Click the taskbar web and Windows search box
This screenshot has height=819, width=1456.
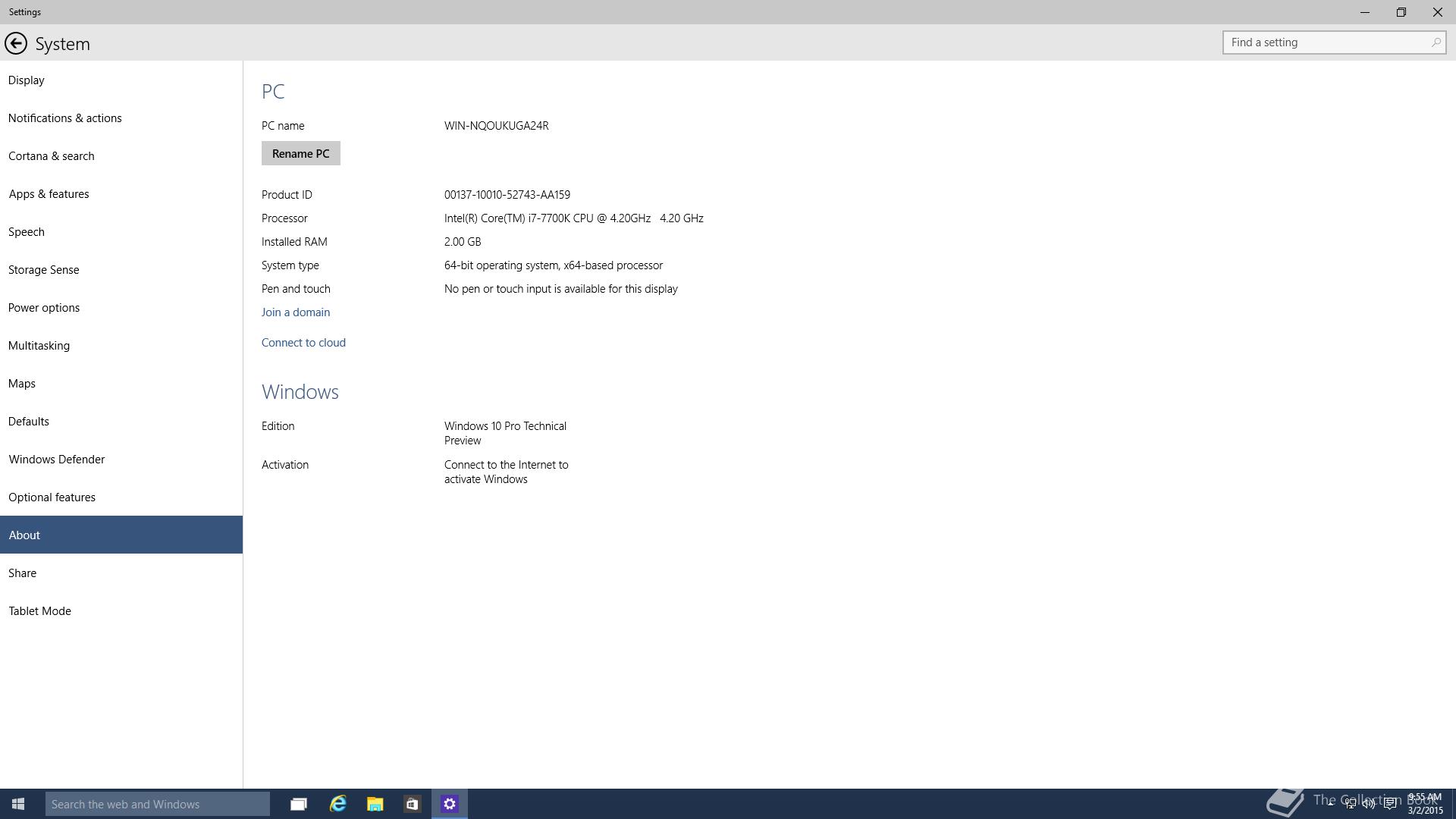tap(157, 804)
